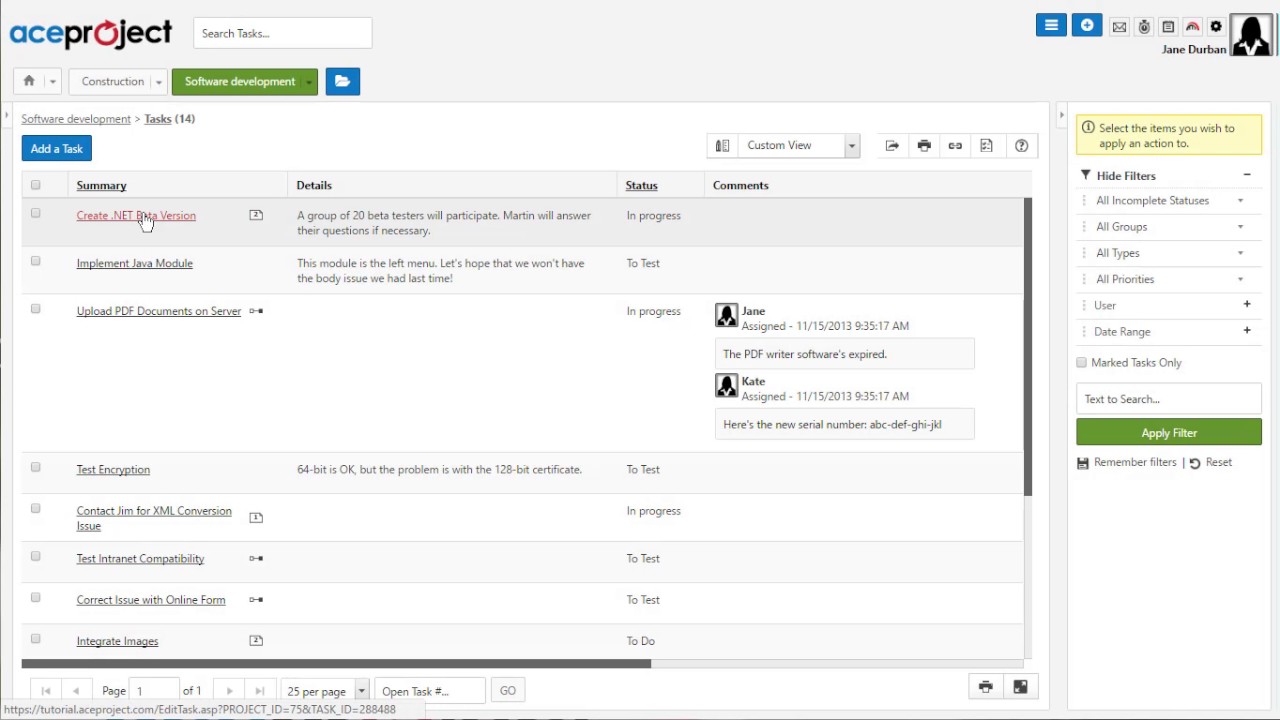
Task: Open the envelope messages icon
Action: click(1120, 27)
